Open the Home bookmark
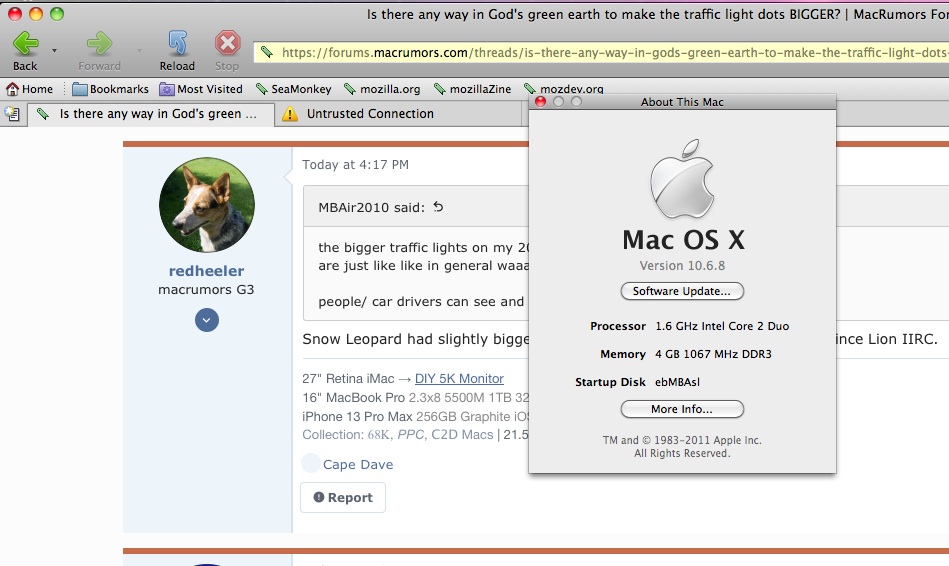Viewport: 949px width, 566px height. point(30,89)
